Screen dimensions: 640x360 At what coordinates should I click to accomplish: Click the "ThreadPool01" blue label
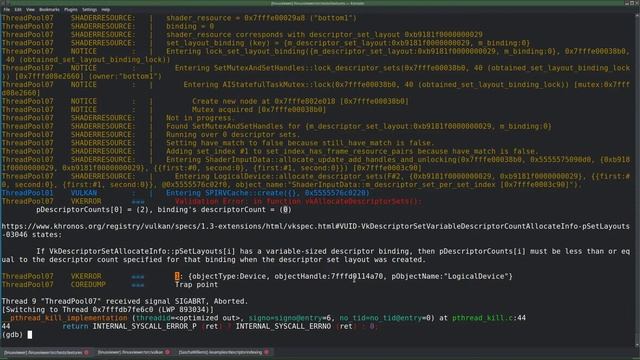point(27,193)
